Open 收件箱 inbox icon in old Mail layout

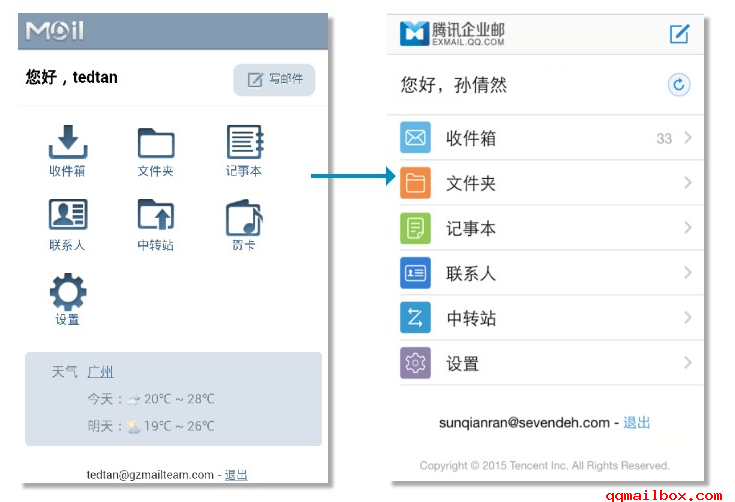pos(68,142)
